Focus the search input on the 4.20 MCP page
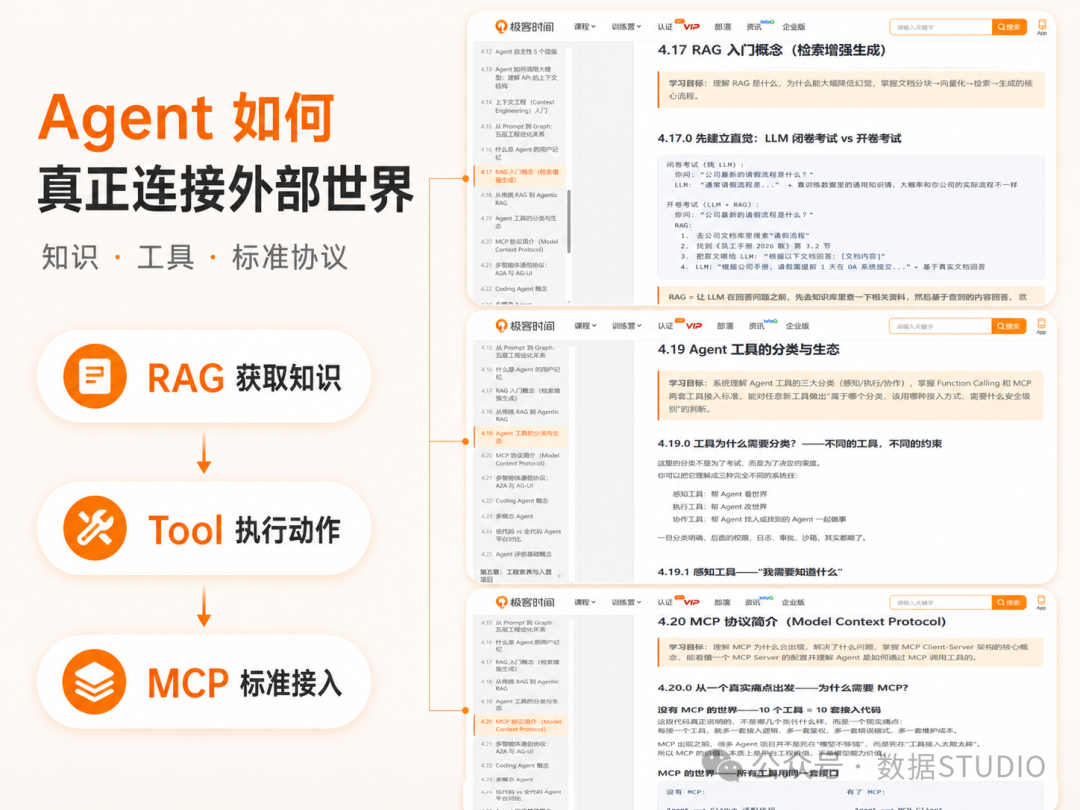Image resolution: width=1080 pixels, height=810 pixels. click(941, 602)
